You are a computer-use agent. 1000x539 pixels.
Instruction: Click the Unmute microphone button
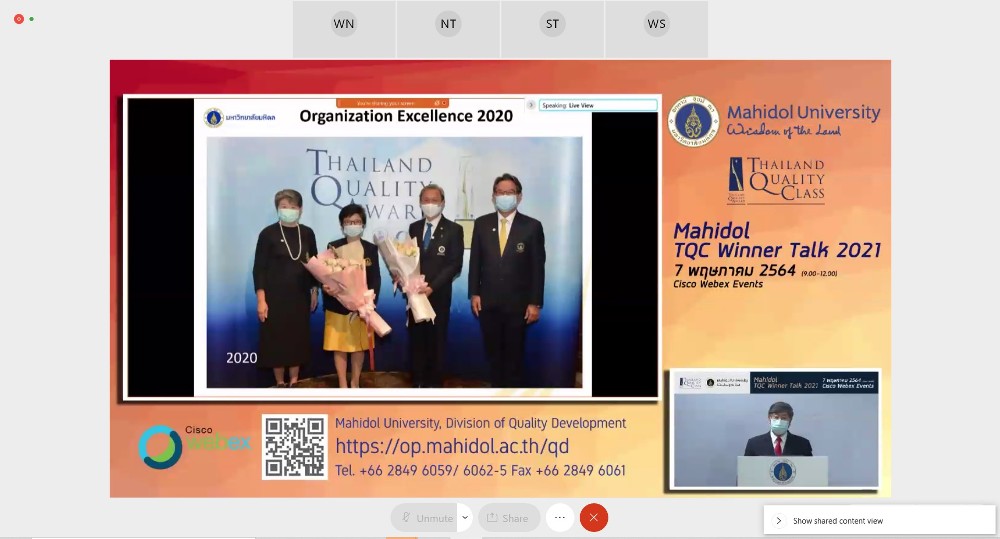424,518
